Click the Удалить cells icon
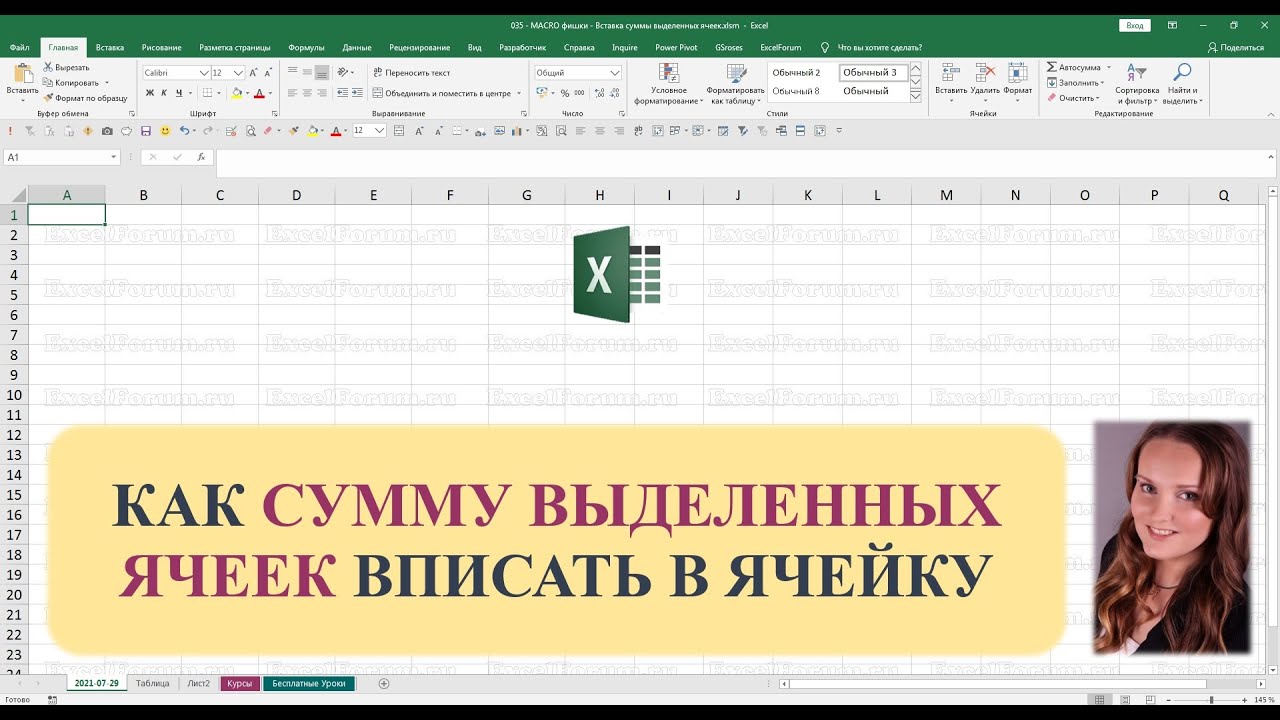1280x720 pixels. (x=985, y=72)
